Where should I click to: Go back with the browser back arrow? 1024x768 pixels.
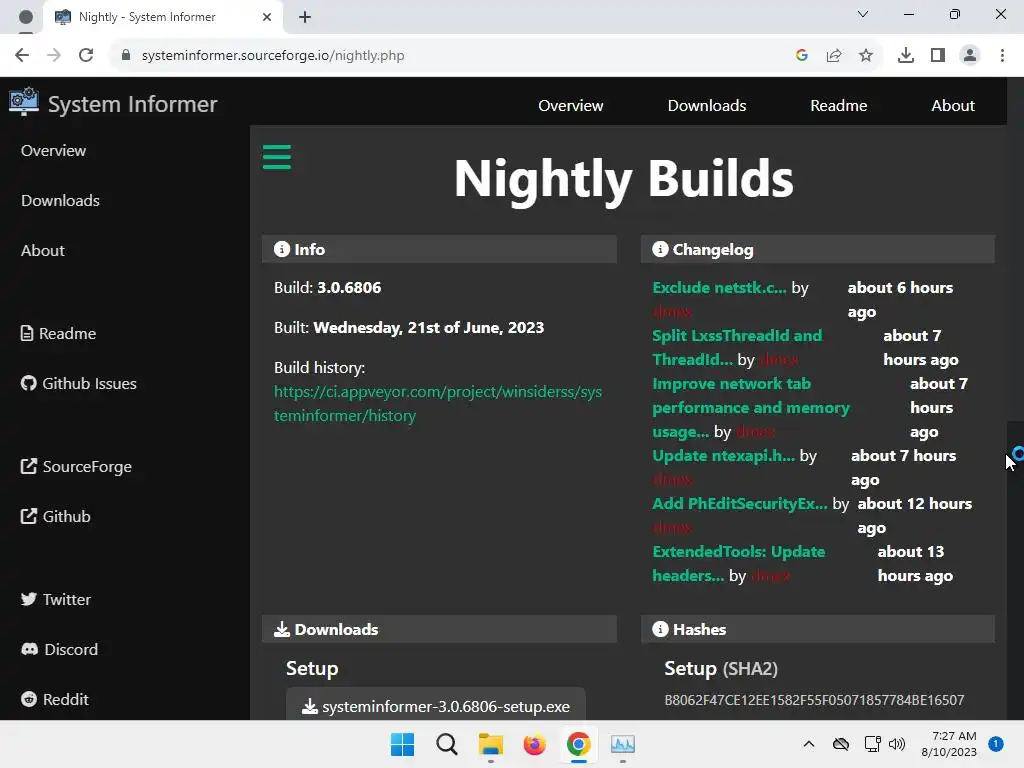tap(22, 56)
